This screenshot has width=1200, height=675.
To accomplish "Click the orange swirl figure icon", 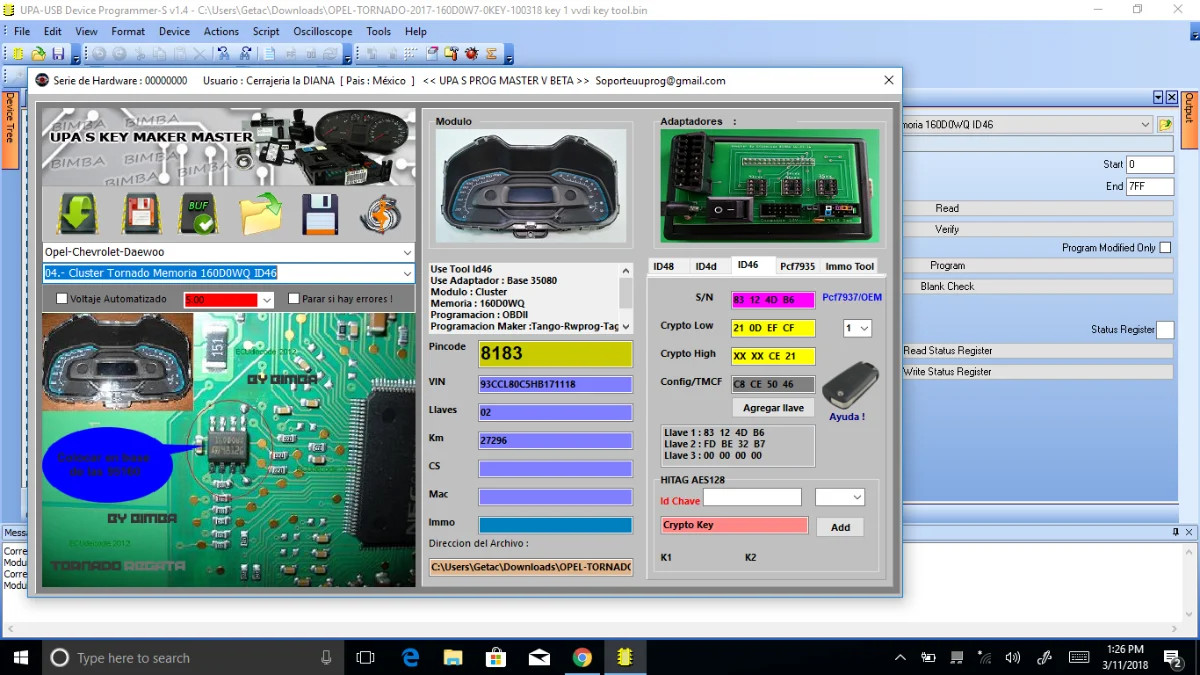I will click(380, 213).
